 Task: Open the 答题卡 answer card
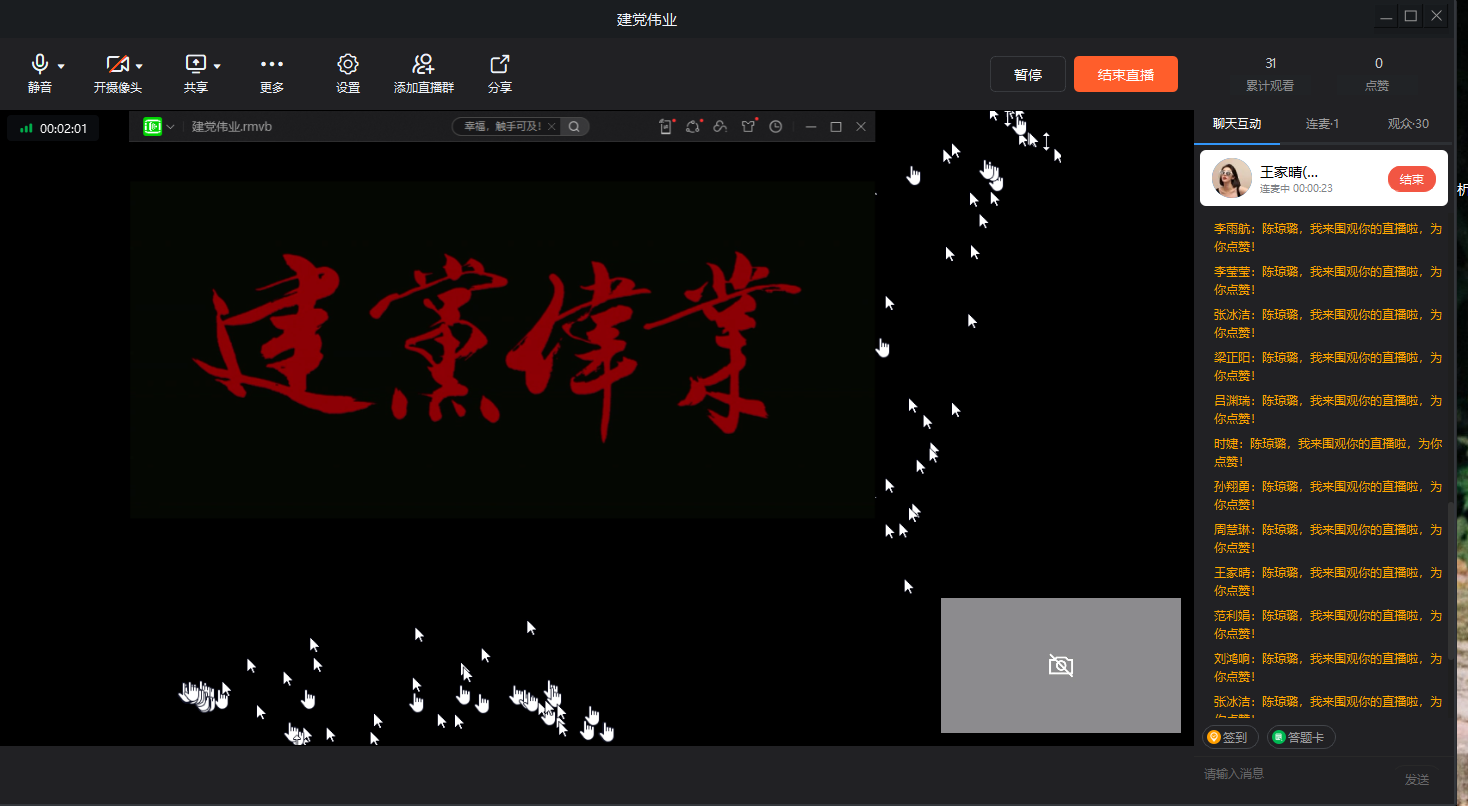[1300, 737]
